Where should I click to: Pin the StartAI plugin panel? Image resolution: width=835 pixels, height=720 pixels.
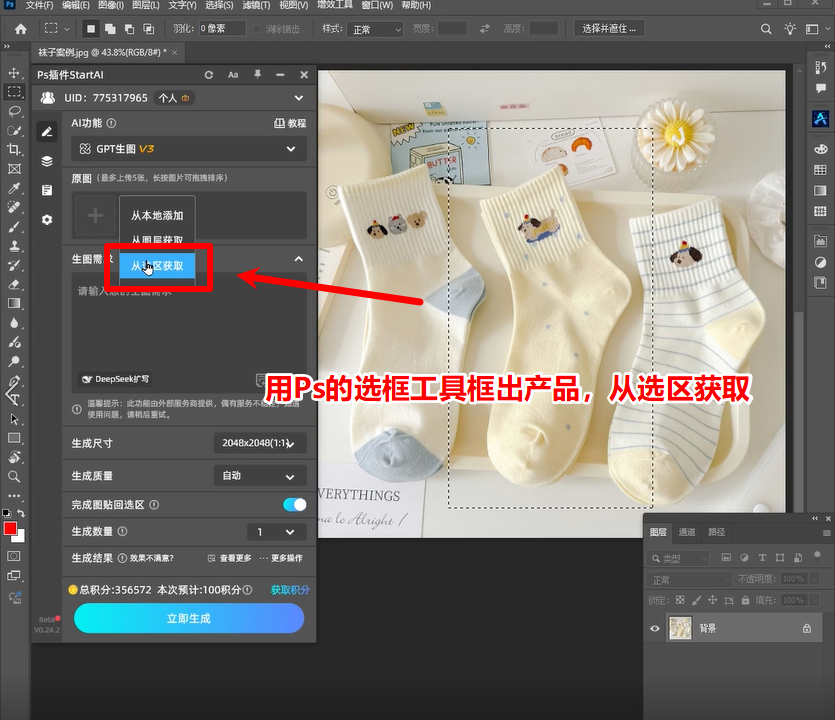(x=257, y=75)
